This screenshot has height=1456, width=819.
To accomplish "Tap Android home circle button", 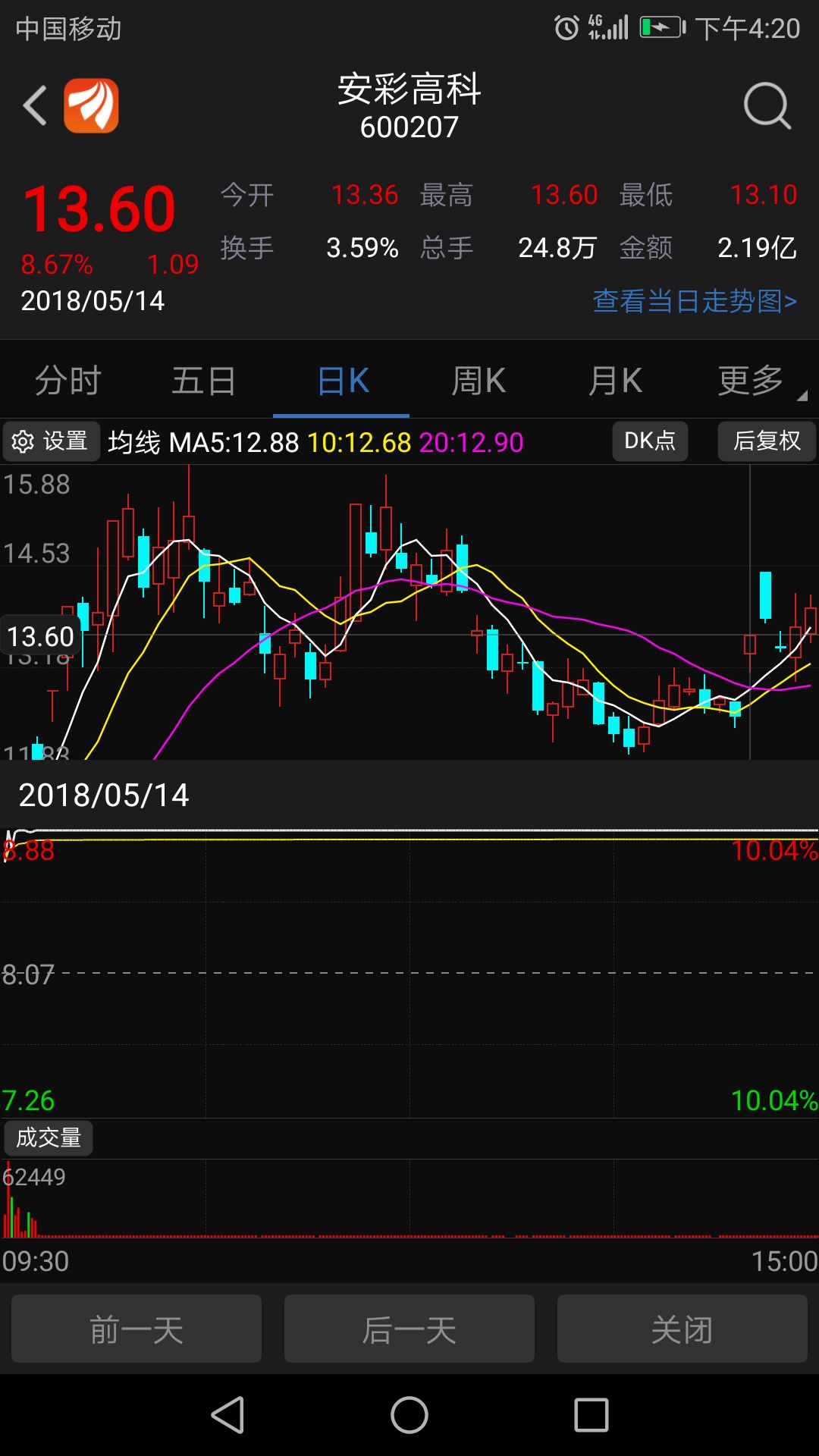I will tap(409, 1415).
